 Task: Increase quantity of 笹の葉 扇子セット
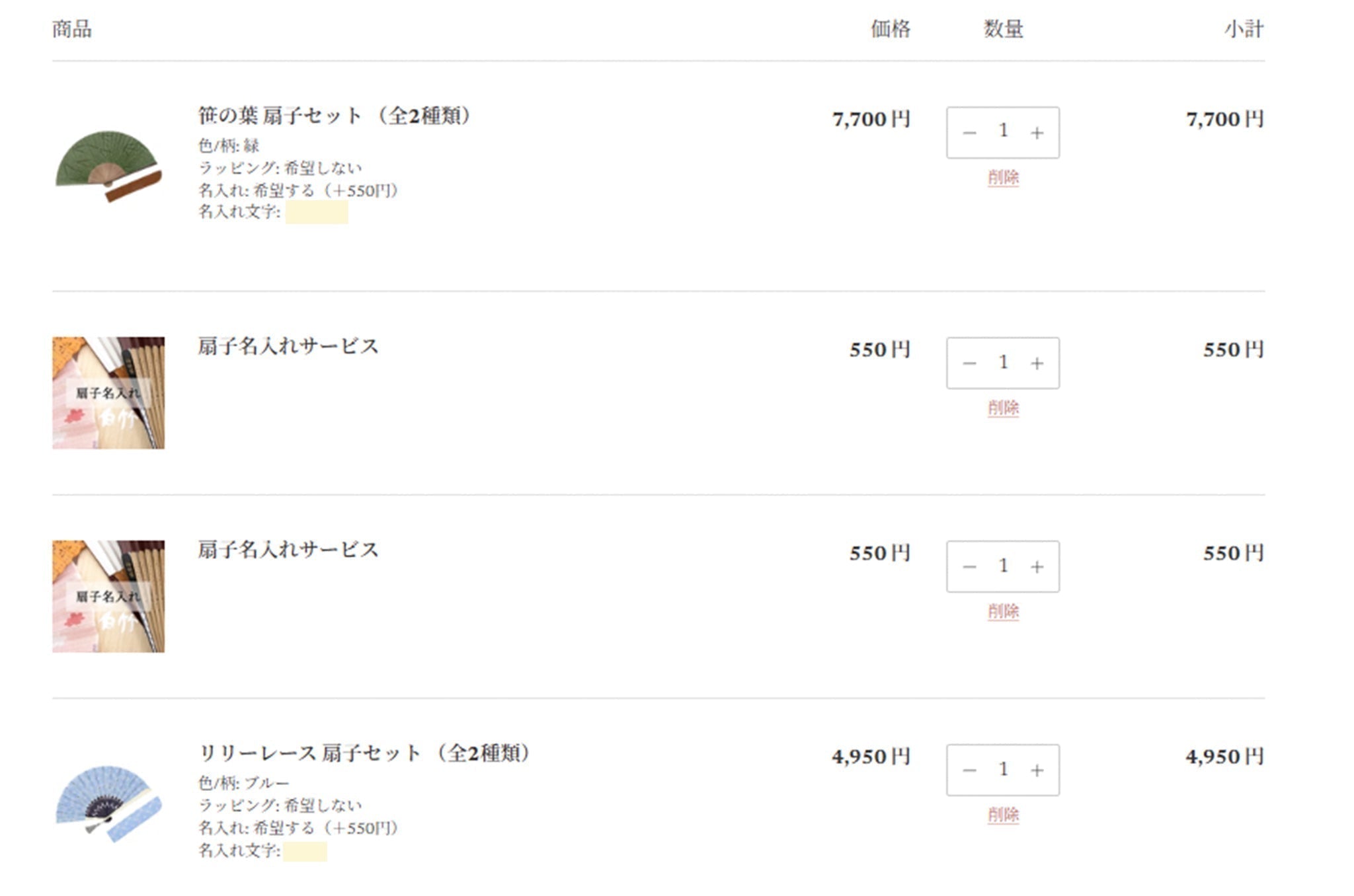1038,132
